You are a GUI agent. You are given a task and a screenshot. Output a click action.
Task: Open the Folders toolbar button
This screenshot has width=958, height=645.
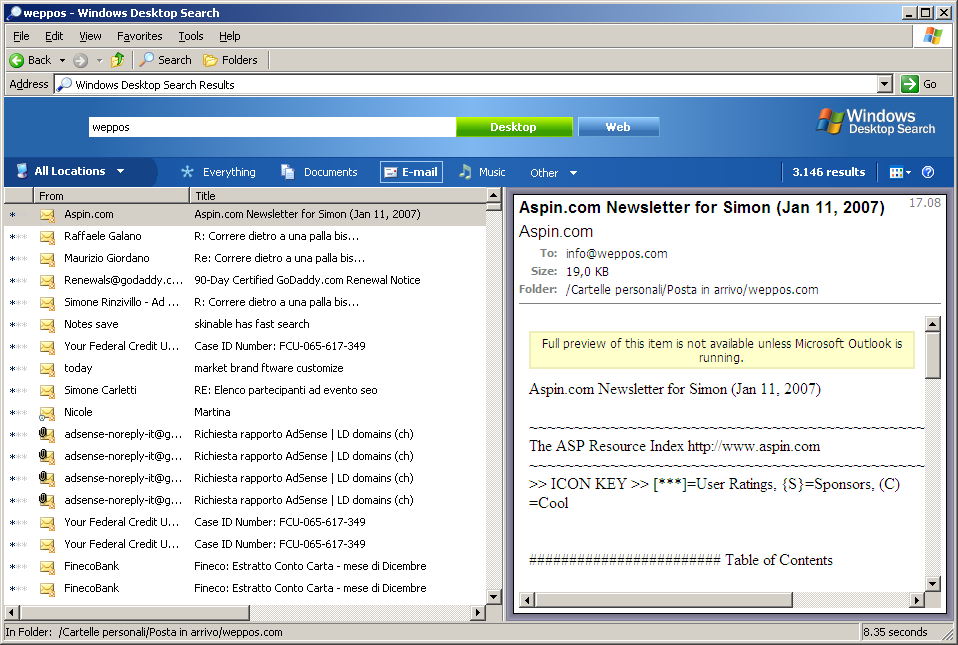click(x=230, y=60)
